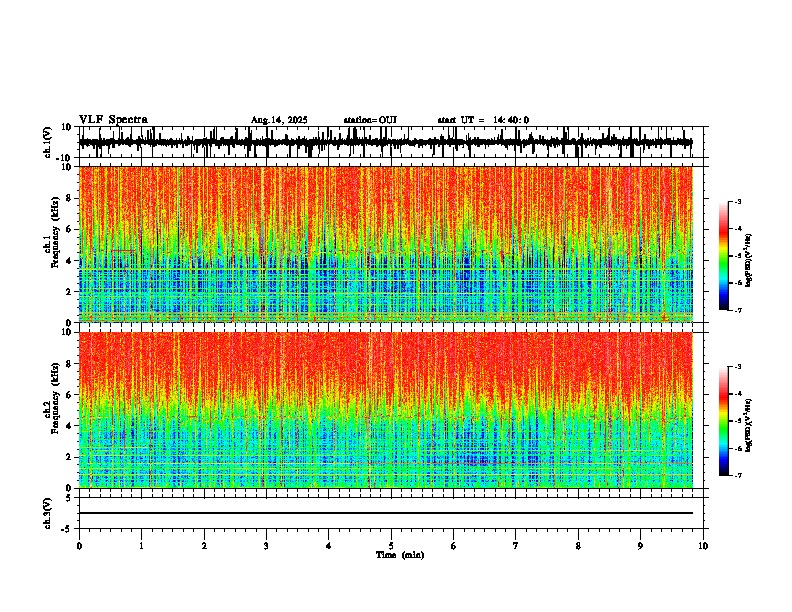Click the "ch.3(V)" axis label

pos(48,513)
